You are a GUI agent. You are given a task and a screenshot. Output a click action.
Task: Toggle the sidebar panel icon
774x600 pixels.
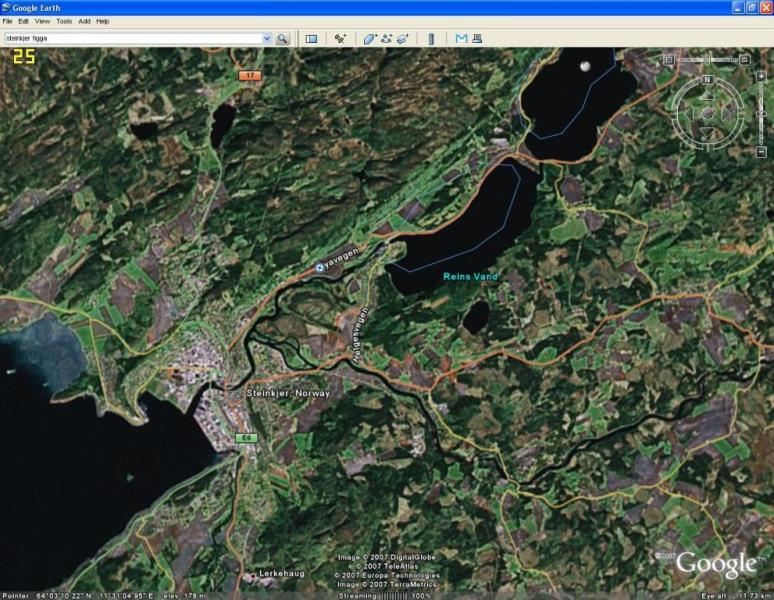coord(311,38)
